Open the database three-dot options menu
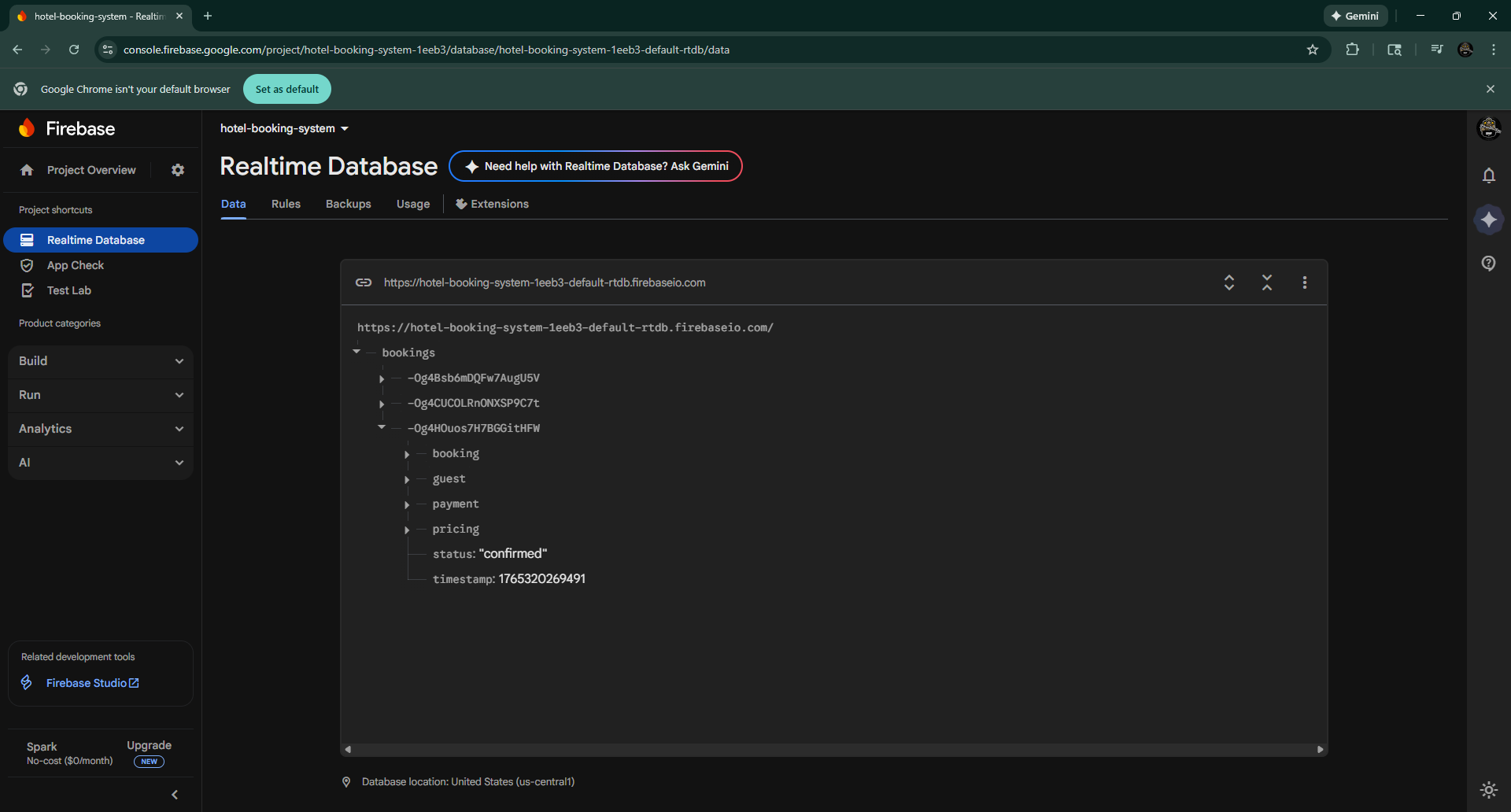Screen dimensions: 1511x812 [x=1304, y=282]
